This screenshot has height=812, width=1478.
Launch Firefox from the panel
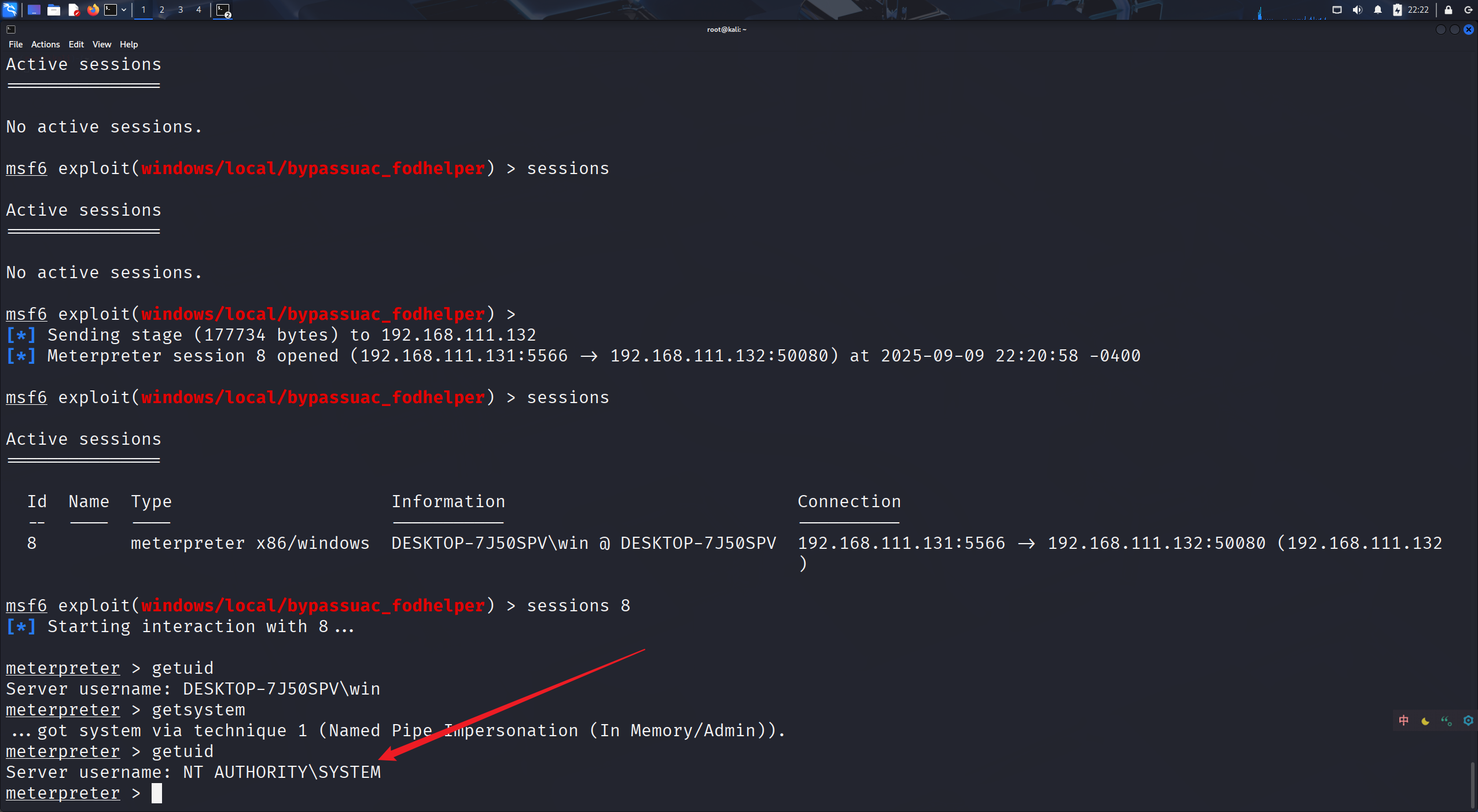click(x=93, y=9)
